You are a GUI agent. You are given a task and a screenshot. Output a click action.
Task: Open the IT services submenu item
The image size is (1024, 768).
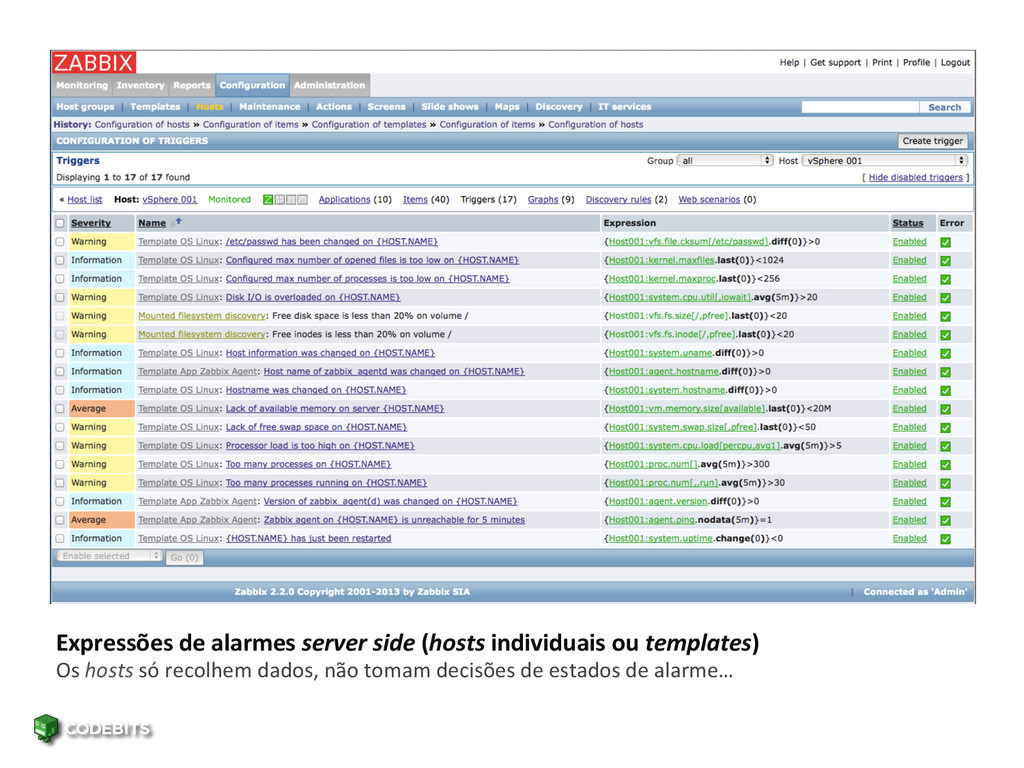[624, 106]
